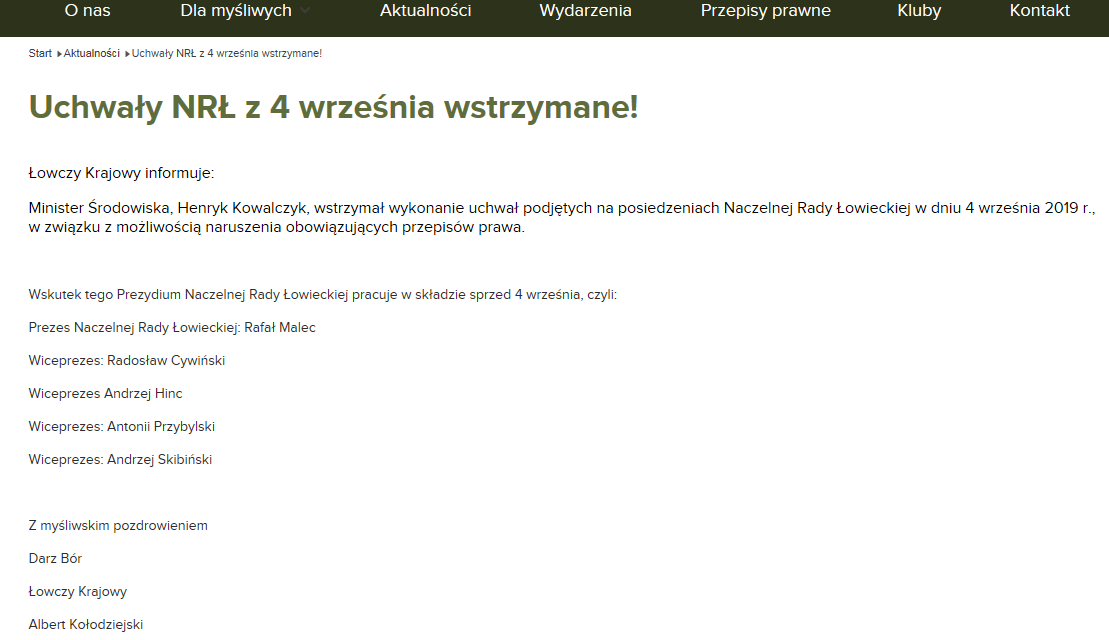The height and width of the screenshot is (640, 1109).
Task: Open the Wydarzenia page
Action: tap(585, 11)
